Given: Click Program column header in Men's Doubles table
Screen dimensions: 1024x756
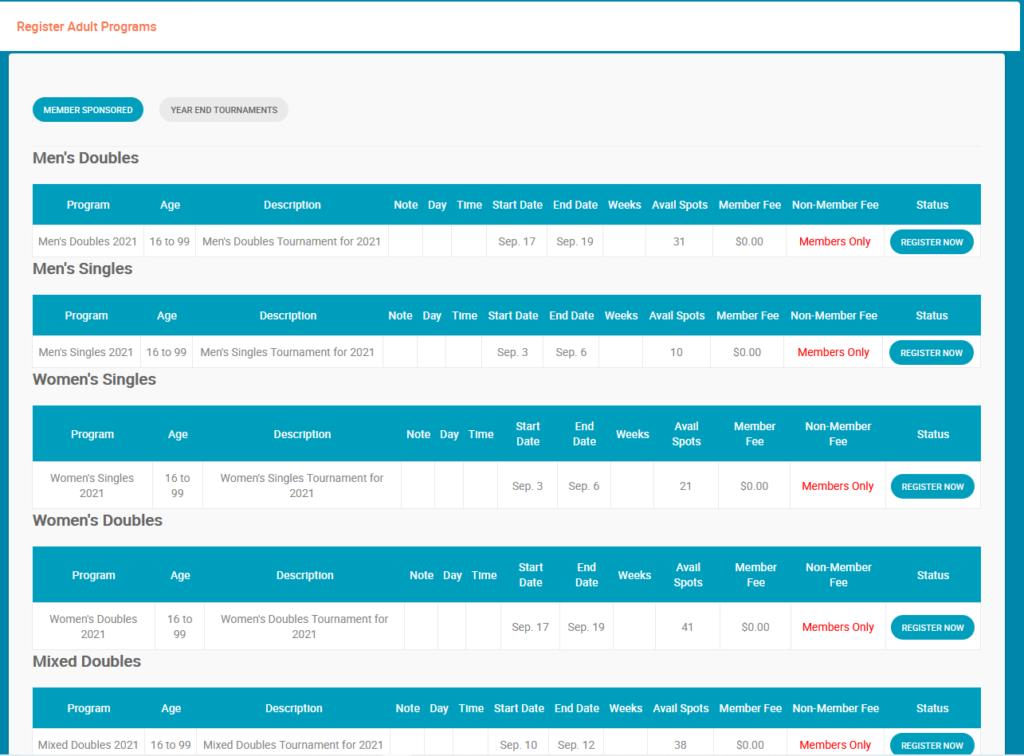Looking at the screenshot, I should click(88, 205).
